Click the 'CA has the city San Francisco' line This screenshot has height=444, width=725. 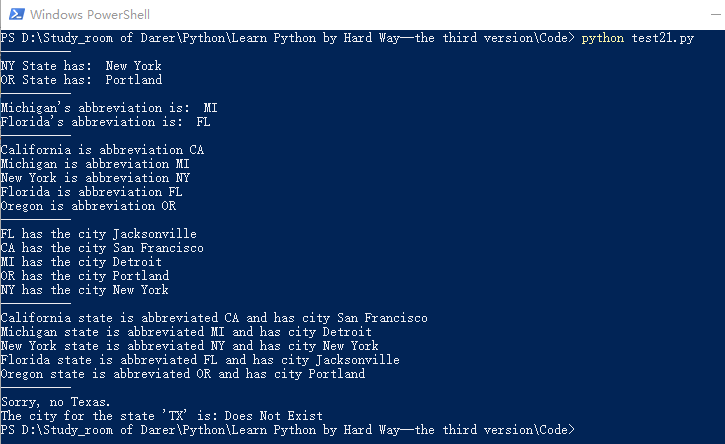coord(102,248)
